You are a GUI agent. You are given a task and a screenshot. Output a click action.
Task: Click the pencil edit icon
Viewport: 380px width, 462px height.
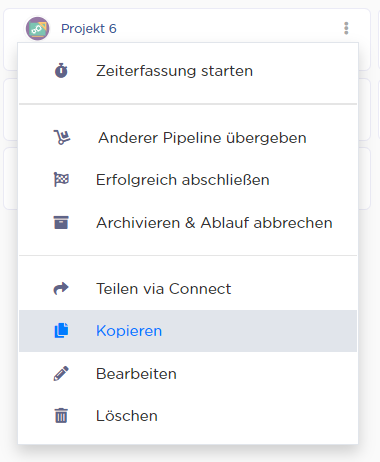[x=61, y=373]
